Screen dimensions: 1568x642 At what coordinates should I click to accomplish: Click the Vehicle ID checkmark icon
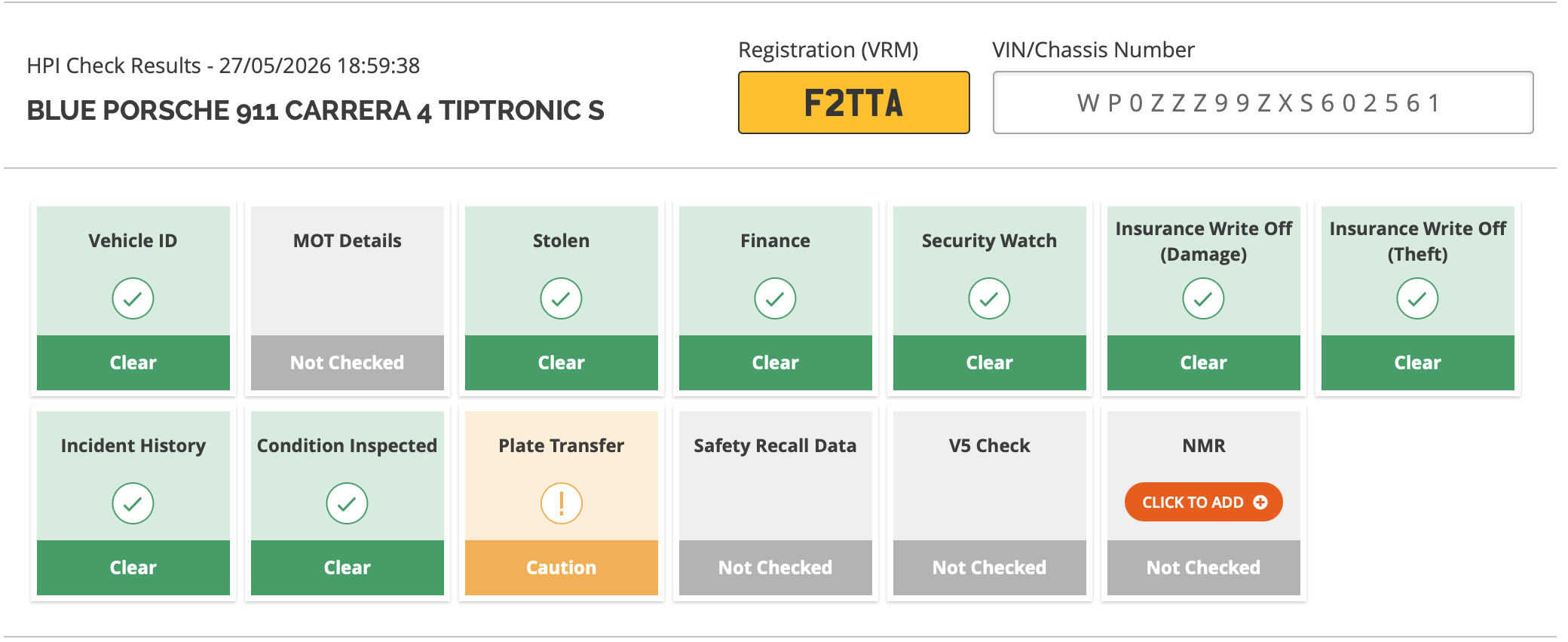(133, 298)
